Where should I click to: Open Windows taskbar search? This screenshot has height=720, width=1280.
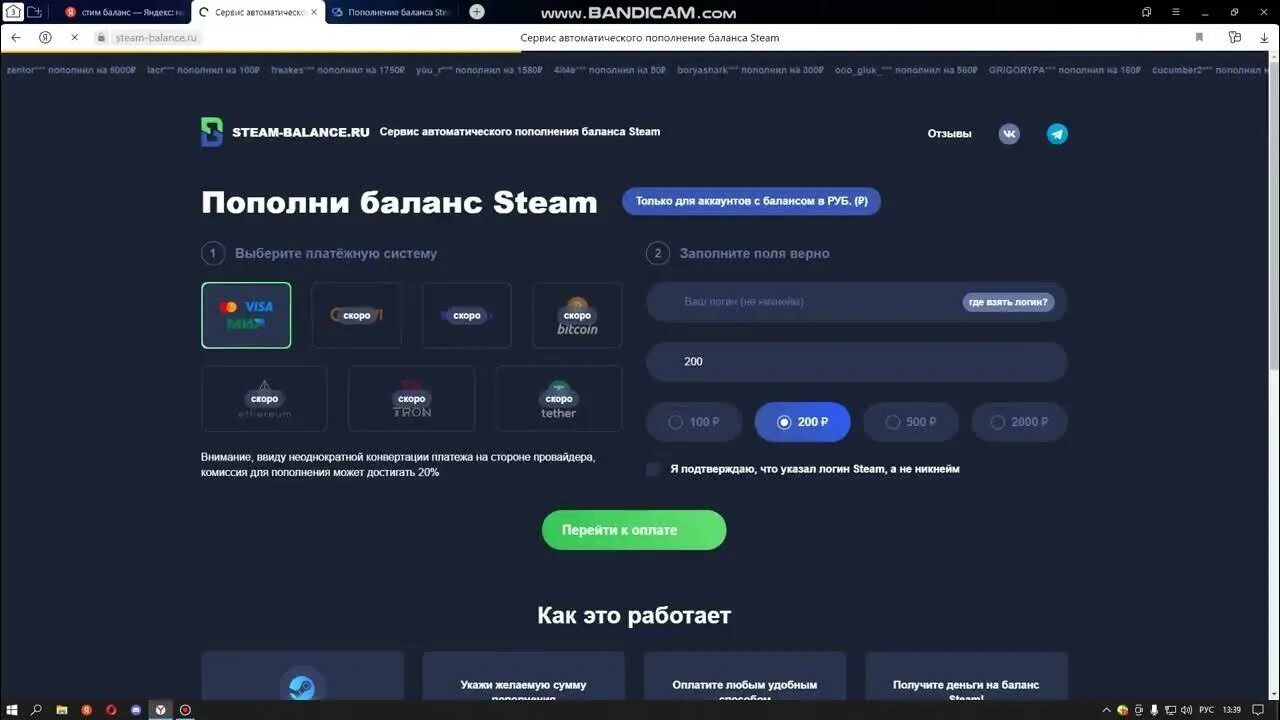pos(36,710)
